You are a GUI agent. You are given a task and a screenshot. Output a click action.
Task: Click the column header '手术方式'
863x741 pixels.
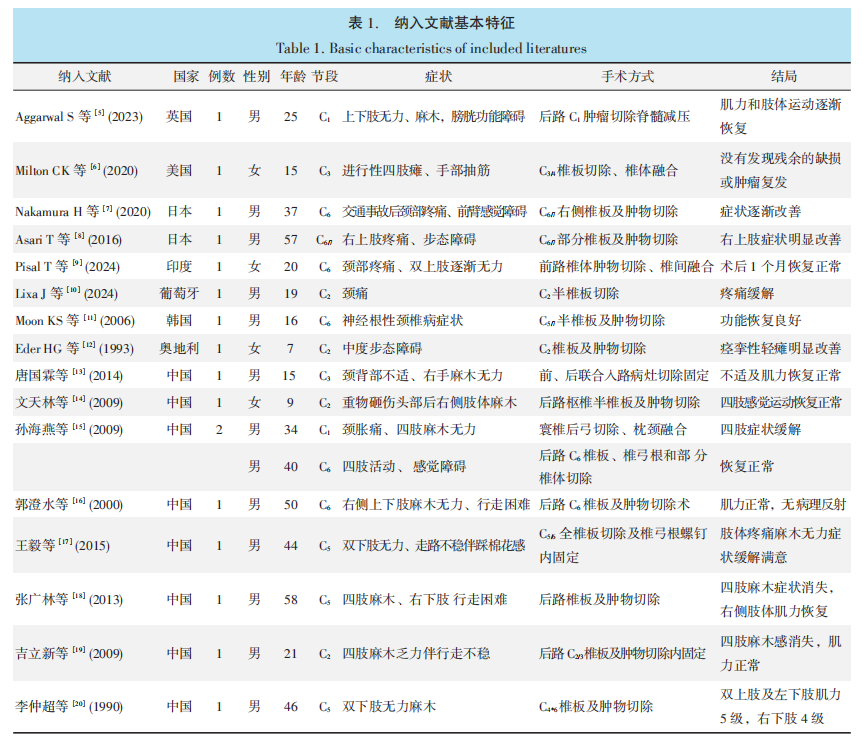click(x=627, y=77)
